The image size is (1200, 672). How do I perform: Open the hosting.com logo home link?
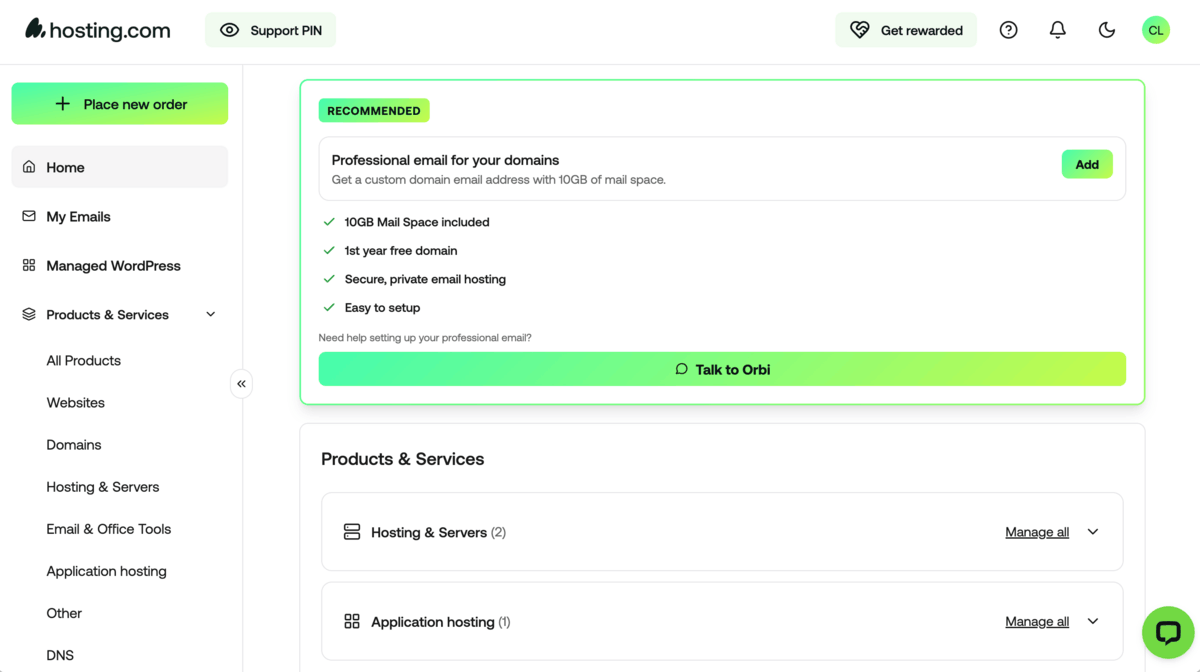pyautogui.click(x=98, y=30)
